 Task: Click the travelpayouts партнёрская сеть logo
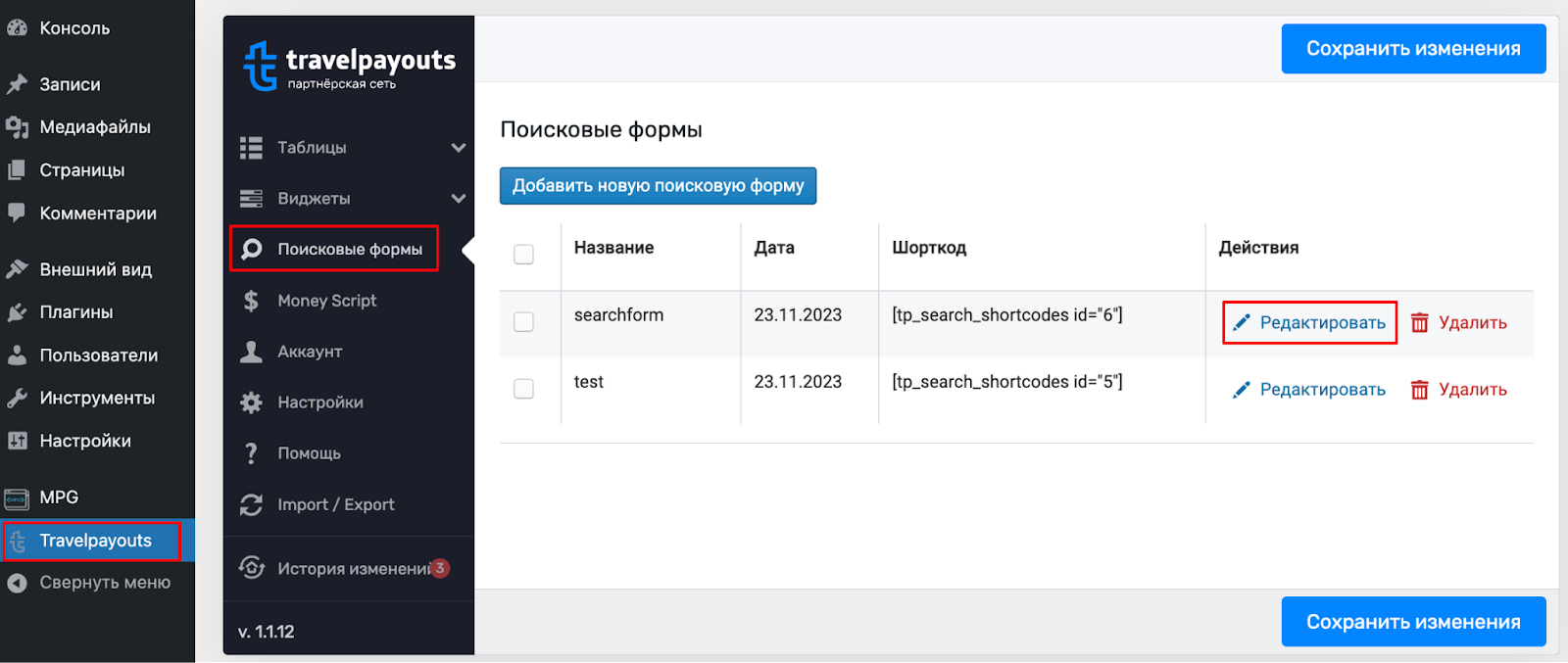[x=349, y=66]
